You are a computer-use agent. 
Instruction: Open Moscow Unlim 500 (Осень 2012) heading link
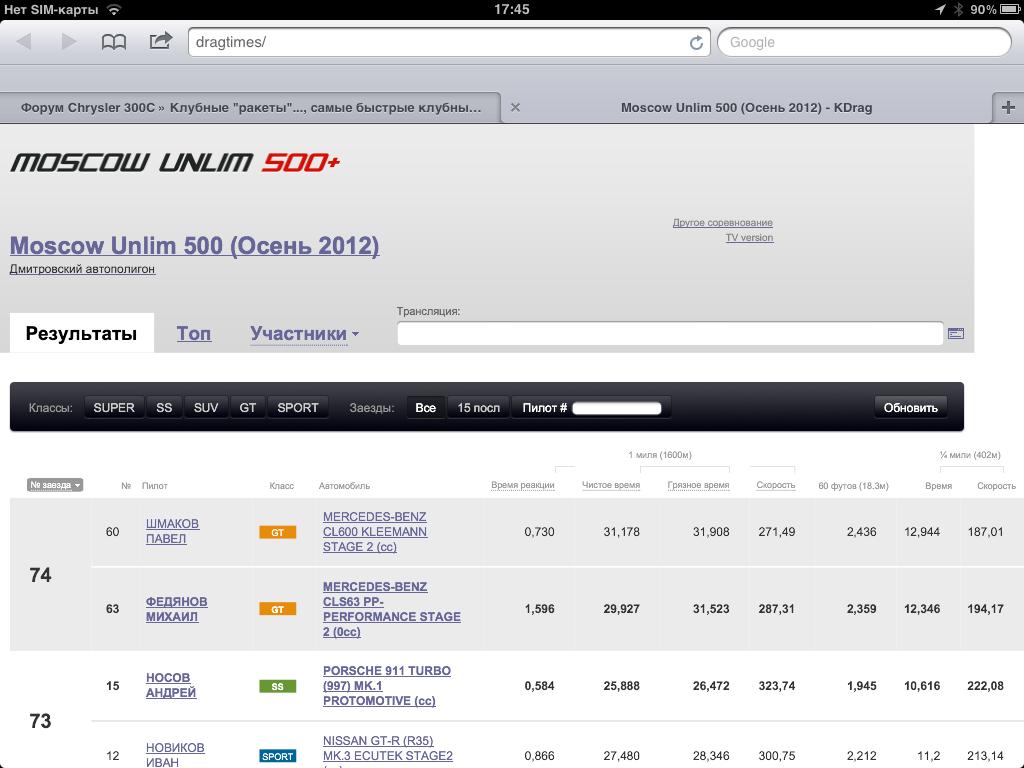[x=195, y=246]
